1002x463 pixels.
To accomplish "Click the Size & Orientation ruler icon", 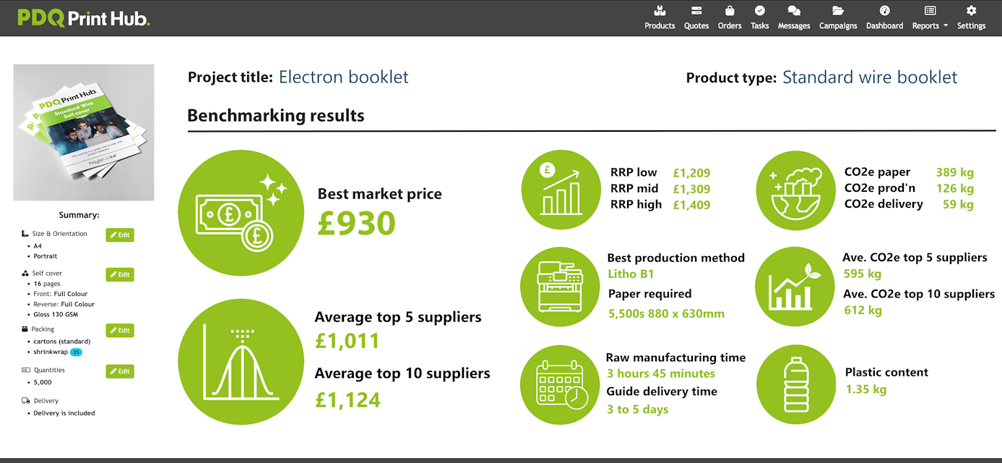I will [x=25, y=234].
